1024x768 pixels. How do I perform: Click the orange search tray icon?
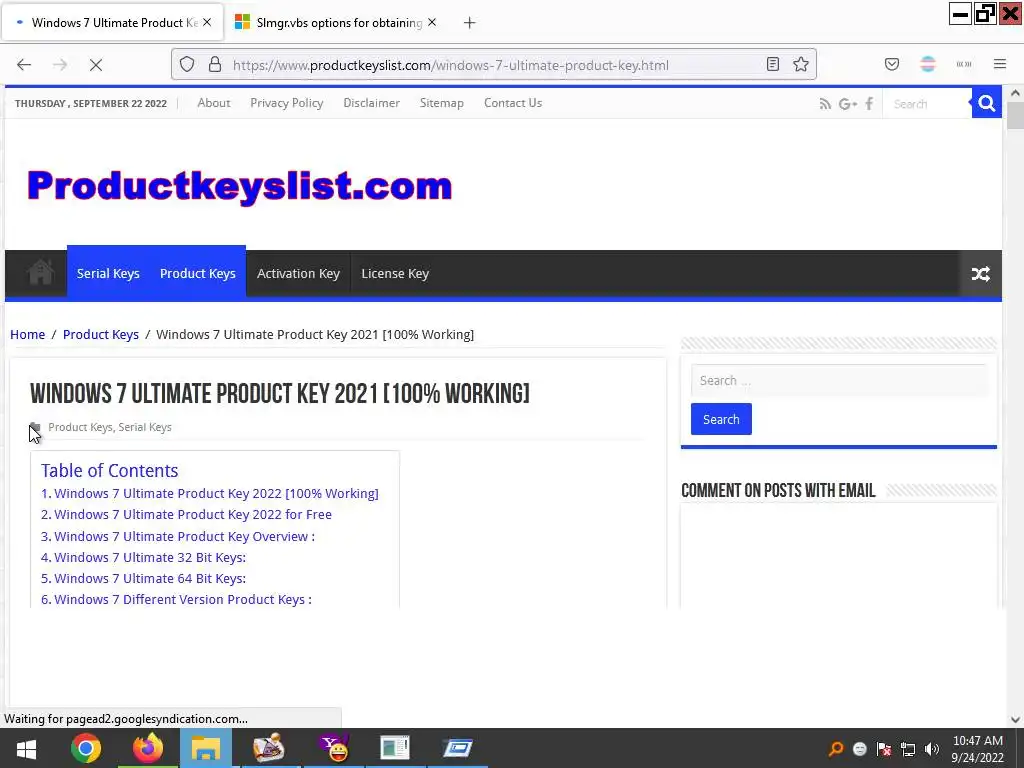point(835,749)
